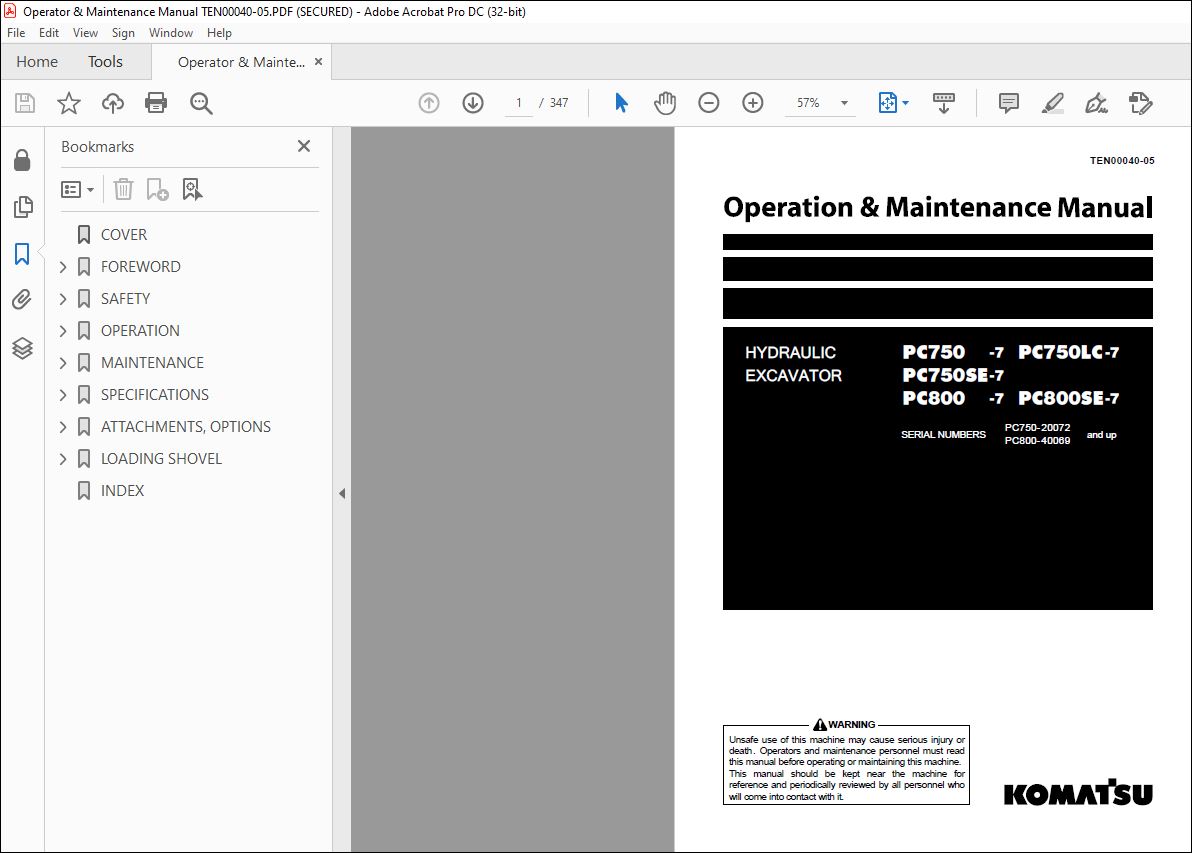Open the Fill & Sign pen tool
The height and width of the screenshot is (853, 1192).
coord(1096,103)
